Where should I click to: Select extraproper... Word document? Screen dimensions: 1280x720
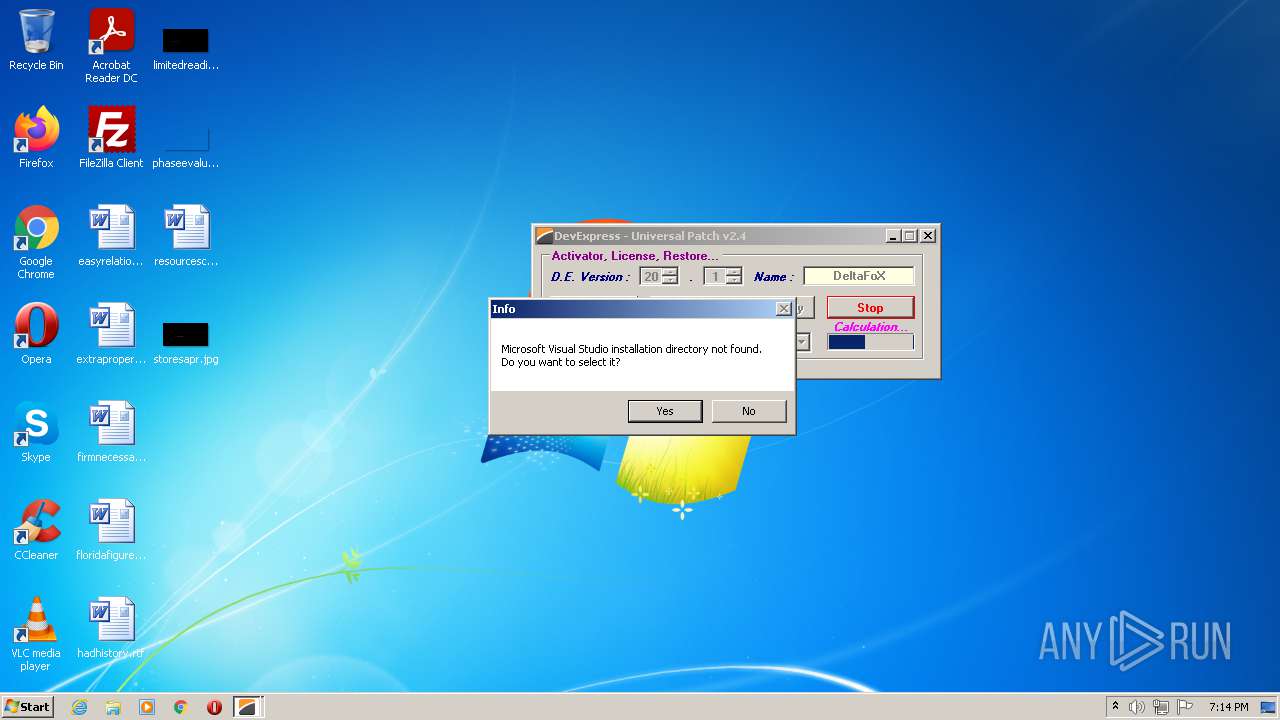(111, 334)
